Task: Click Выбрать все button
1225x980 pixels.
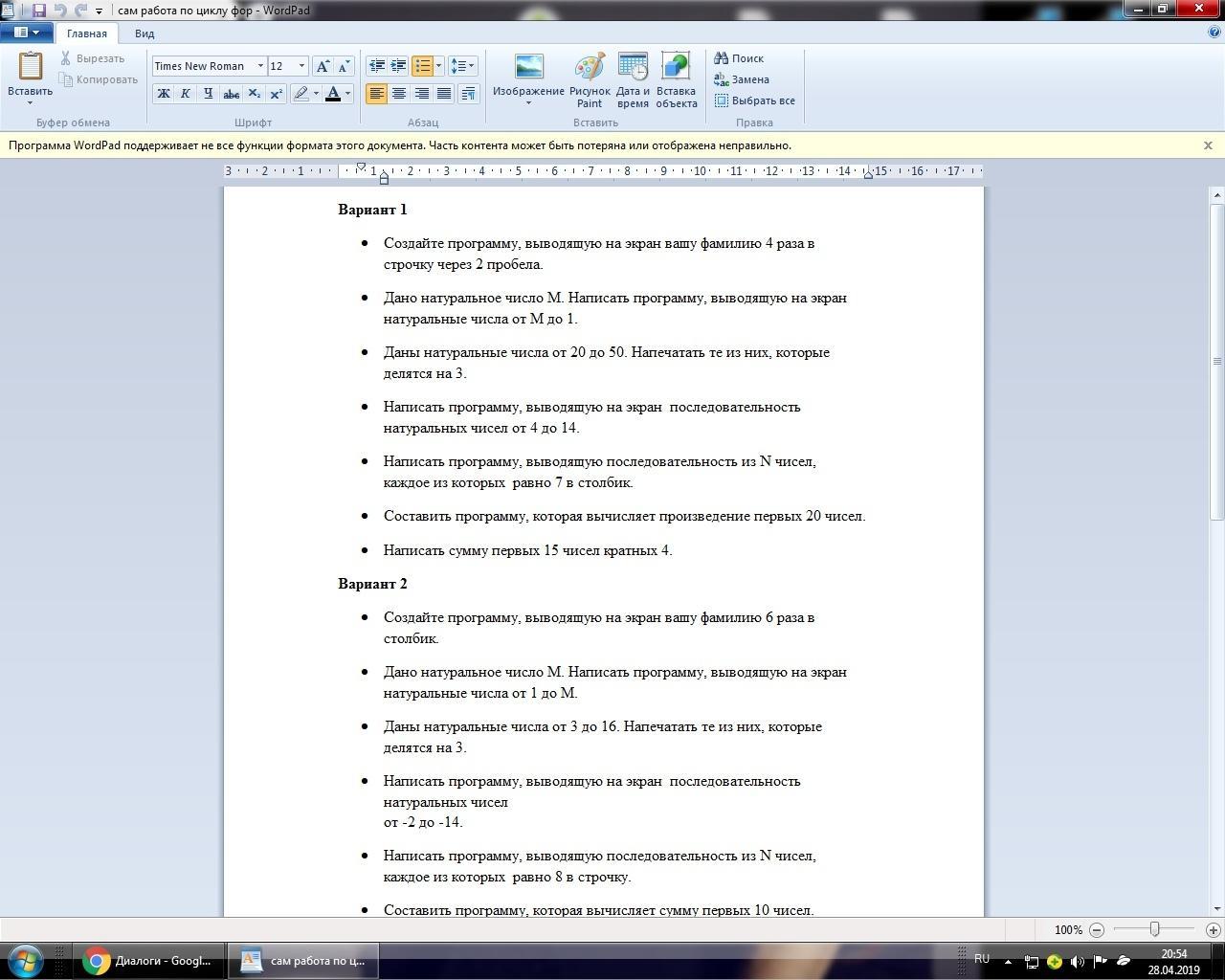Action: point(755,100)
